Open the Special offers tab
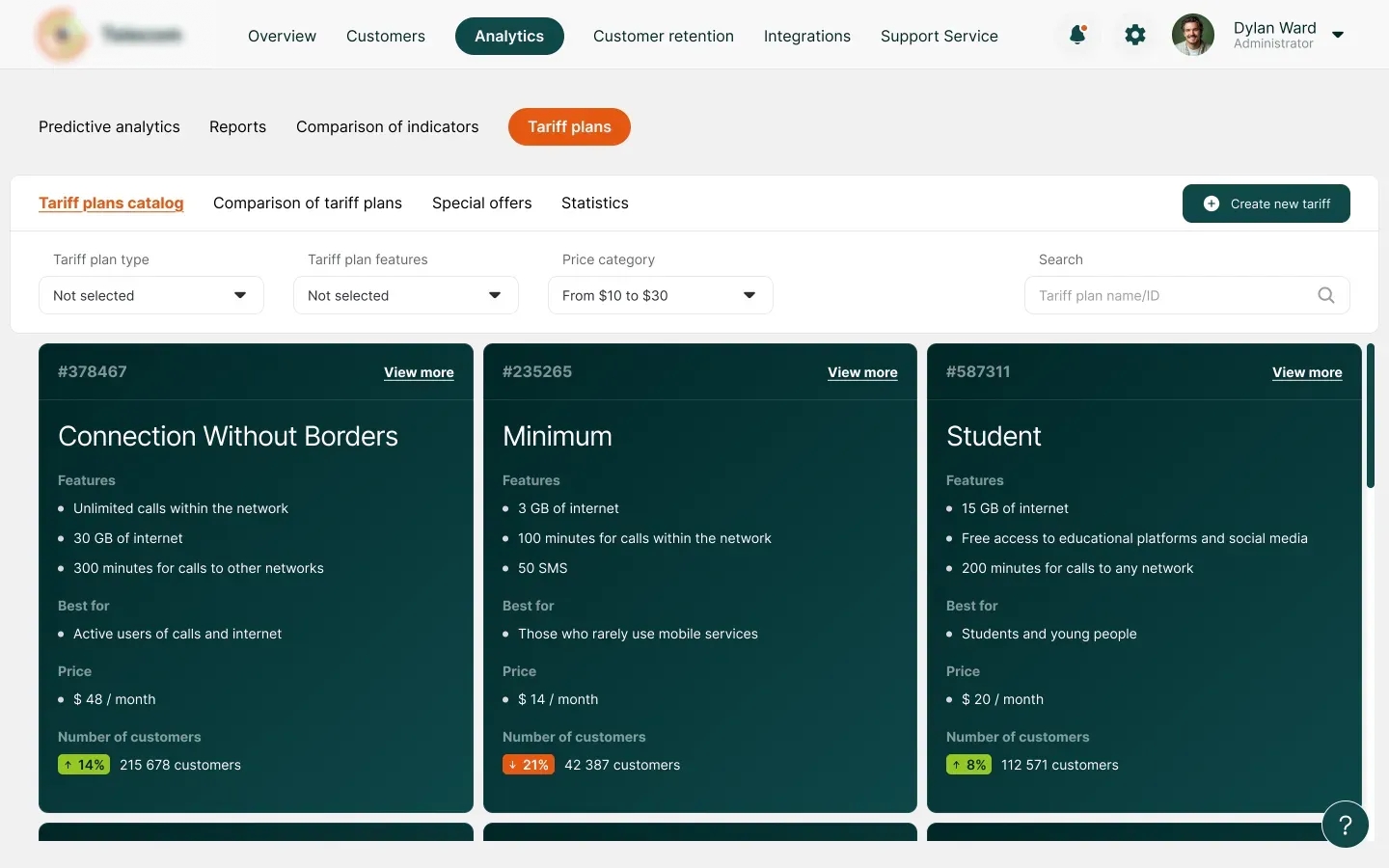The image size is (1389, 868). (x=481, y=203)
